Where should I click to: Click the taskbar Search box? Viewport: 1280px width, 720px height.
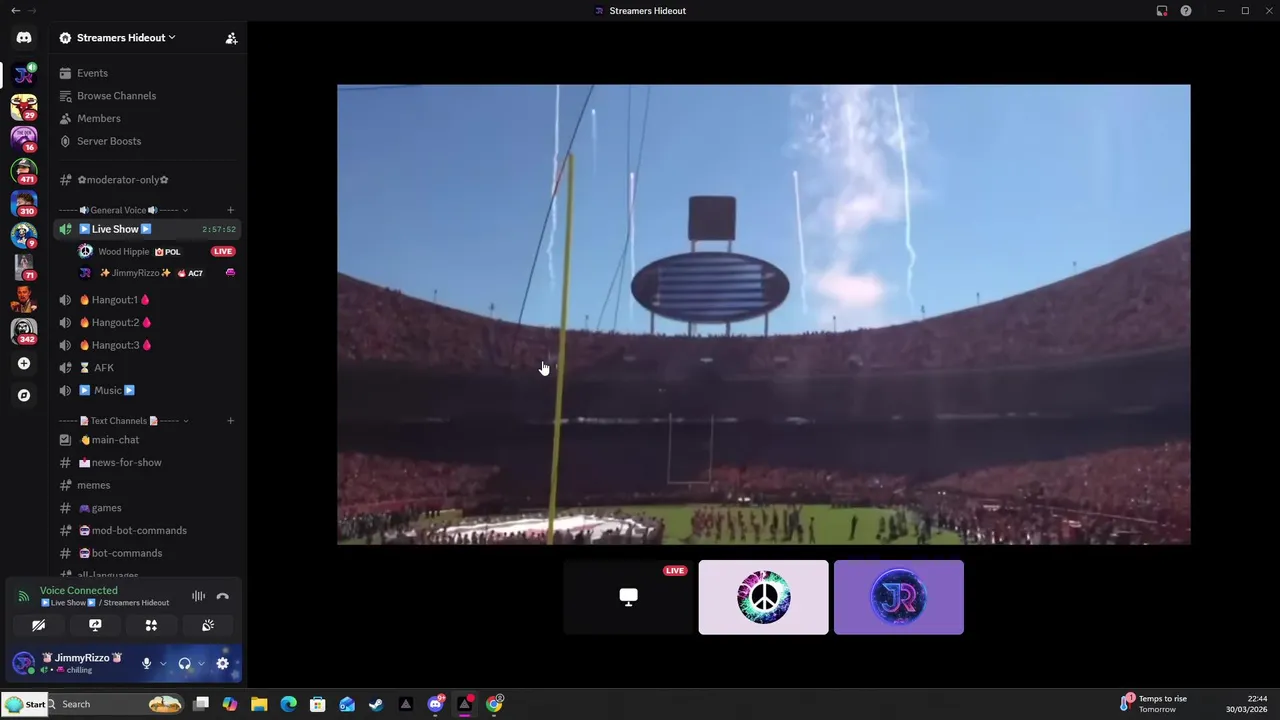116,704
